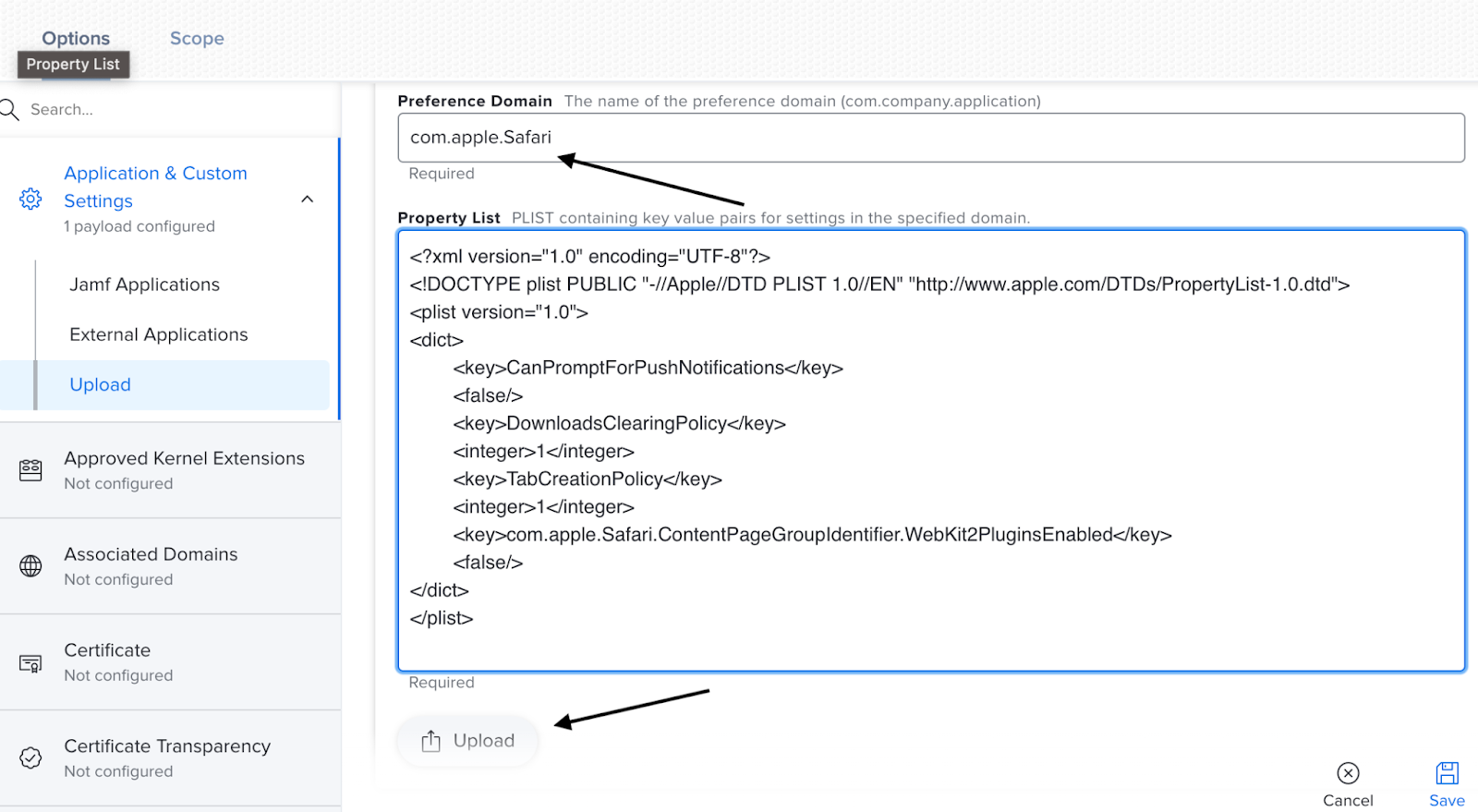The image size is (1478, 812).
Task: Collapse the Application & Custom Settings section
Action: coord(308,199)
